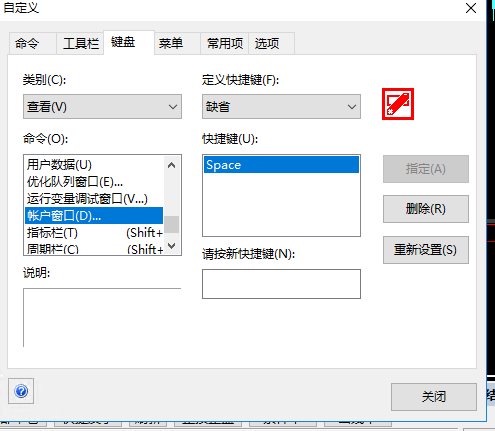495x431 pixels.
Task: Expand the 类别 dropdown showing 查看(V)
Action: (x=102, y=107)
